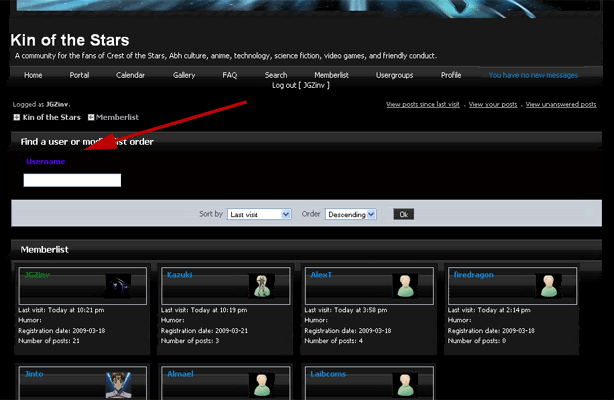Check the 'You have no new messages' link
614x400 pixels.
533,75
